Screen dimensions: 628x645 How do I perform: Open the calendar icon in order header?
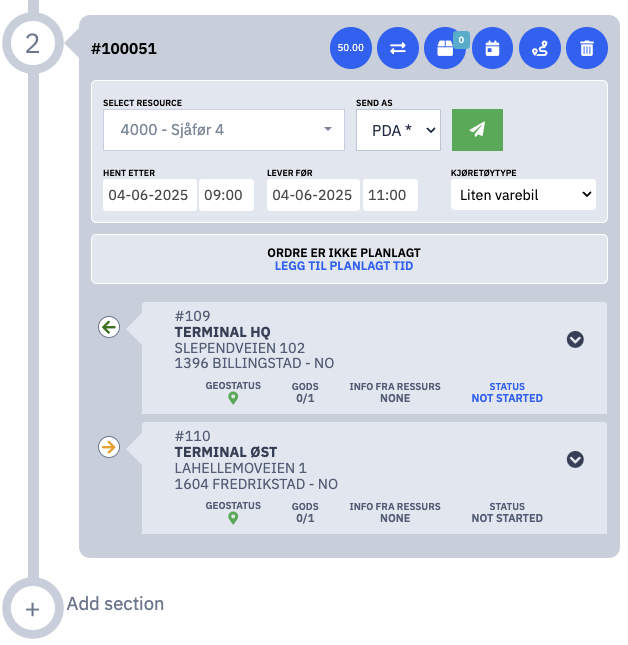tap(492, 48)
